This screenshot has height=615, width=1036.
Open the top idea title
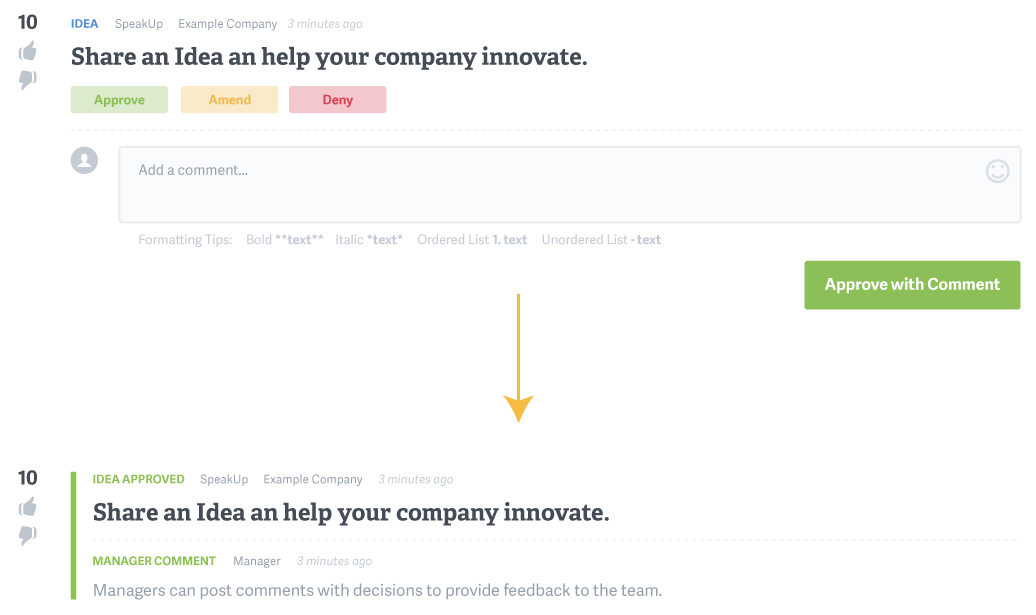(x=329, y=57)
